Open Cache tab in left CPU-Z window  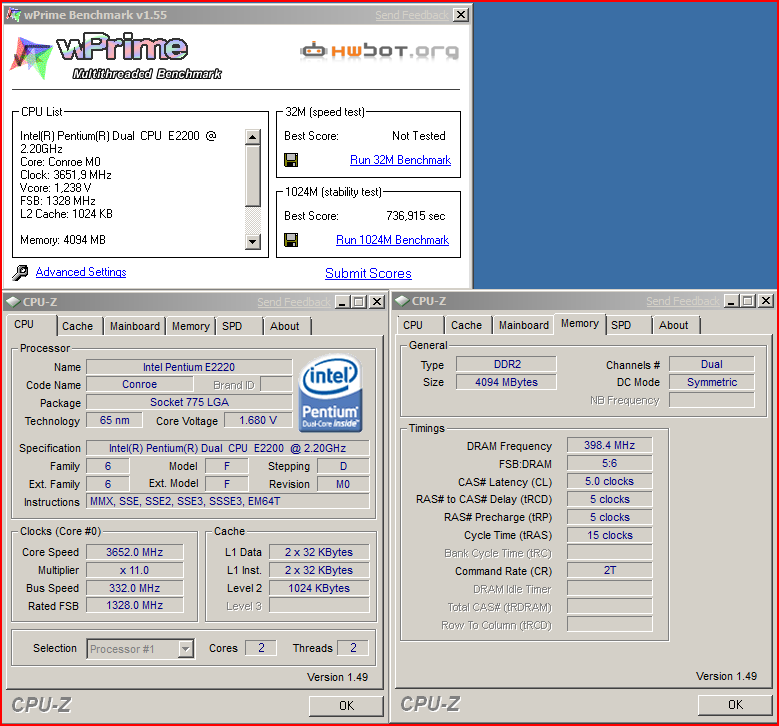[78, 326]
